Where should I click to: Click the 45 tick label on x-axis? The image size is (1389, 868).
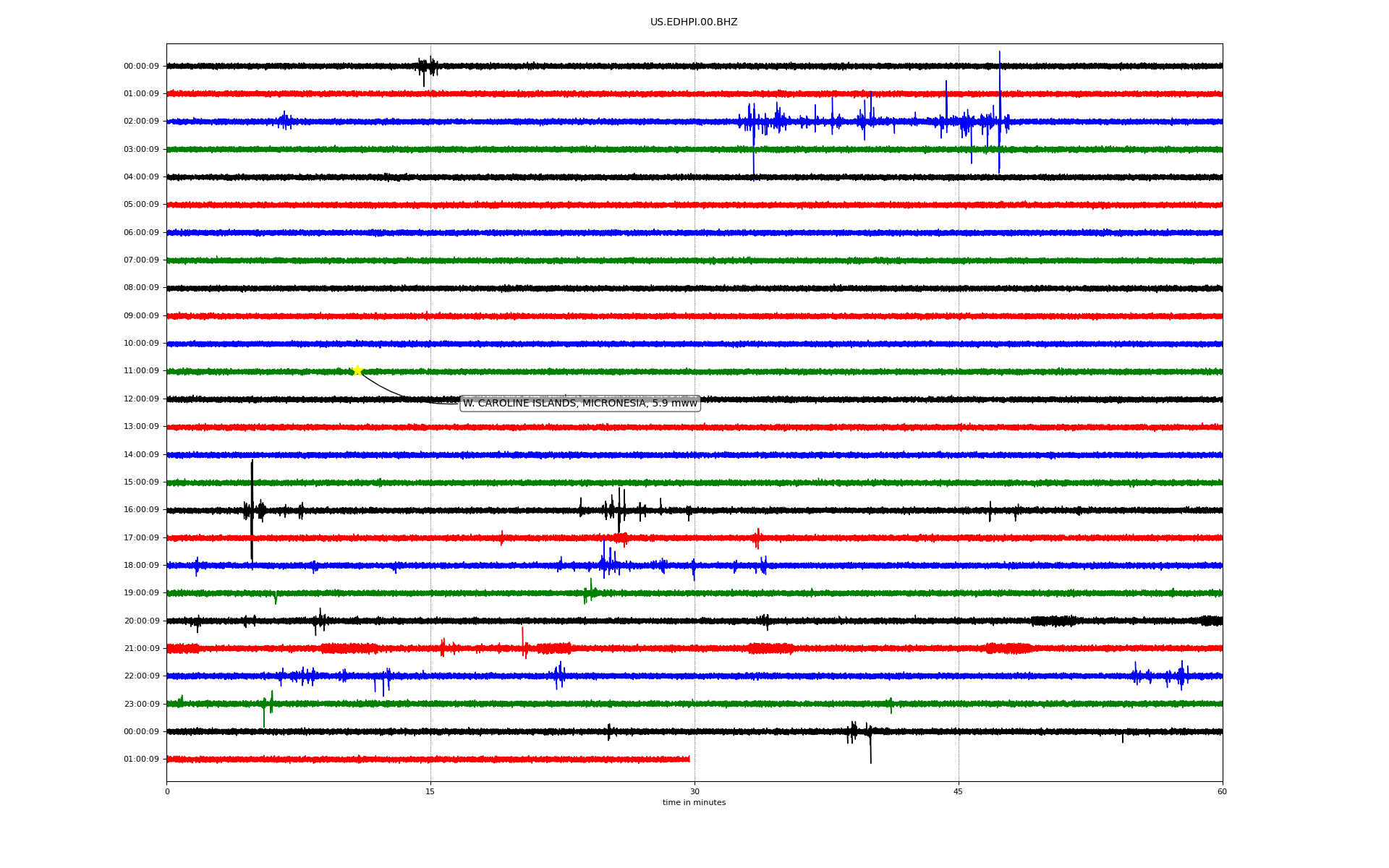pyautogui.click(x=958, y=791)
